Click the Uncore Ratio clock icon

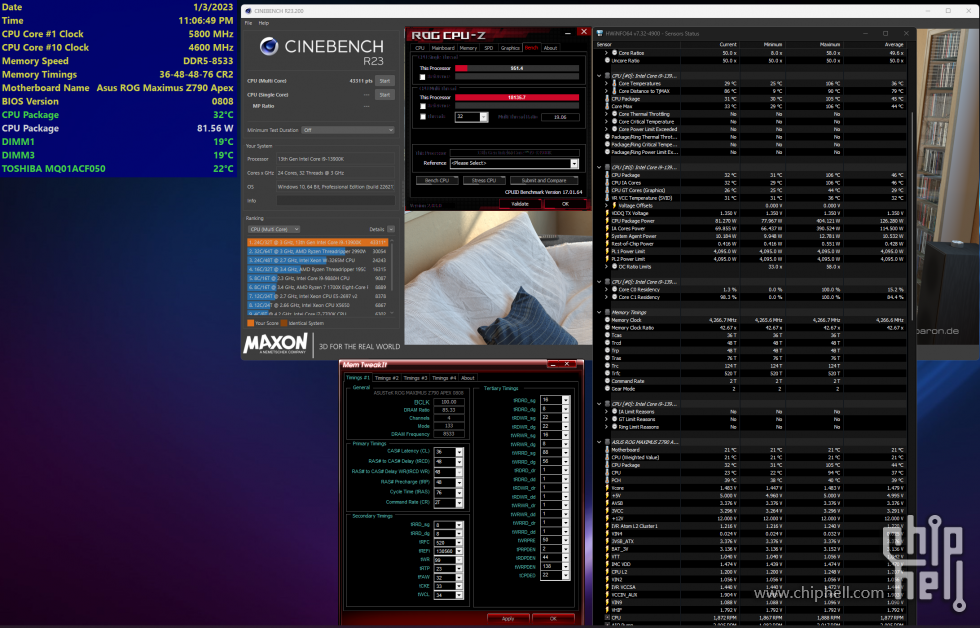pyautogui.click(x=608, y=61)
